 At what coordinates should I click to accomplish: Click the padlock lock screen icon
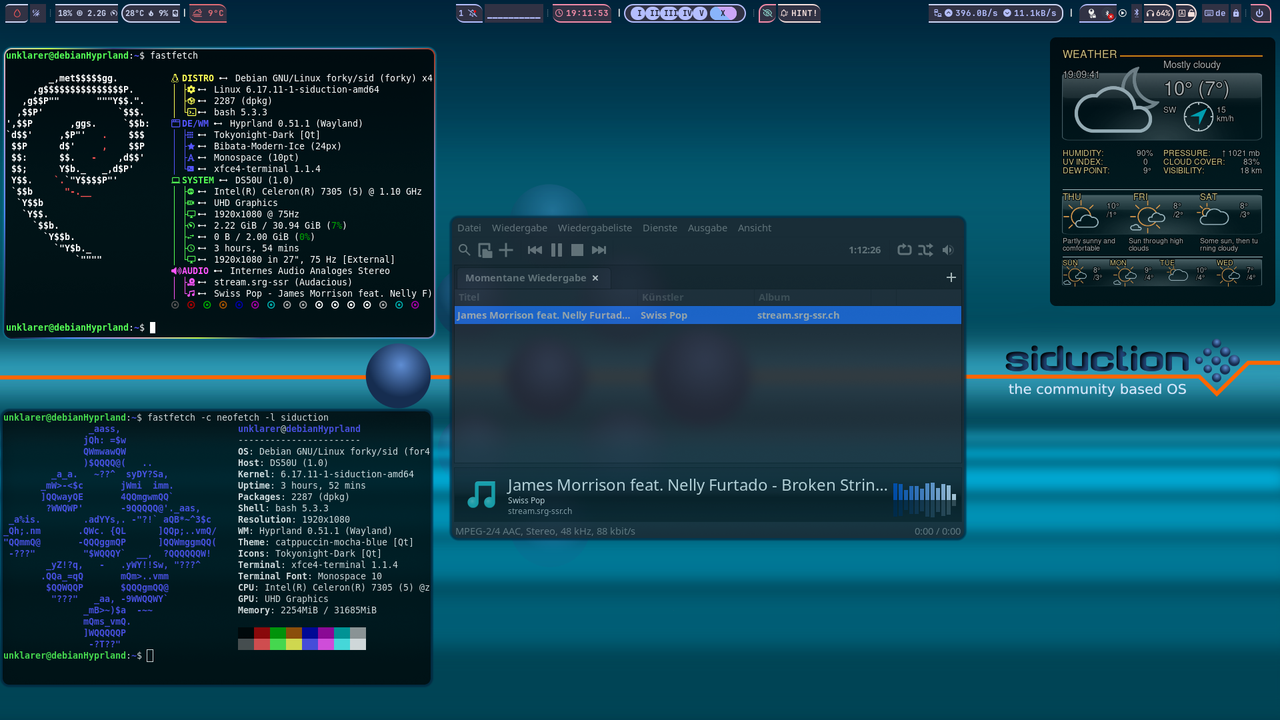[x=1236, y=13]
